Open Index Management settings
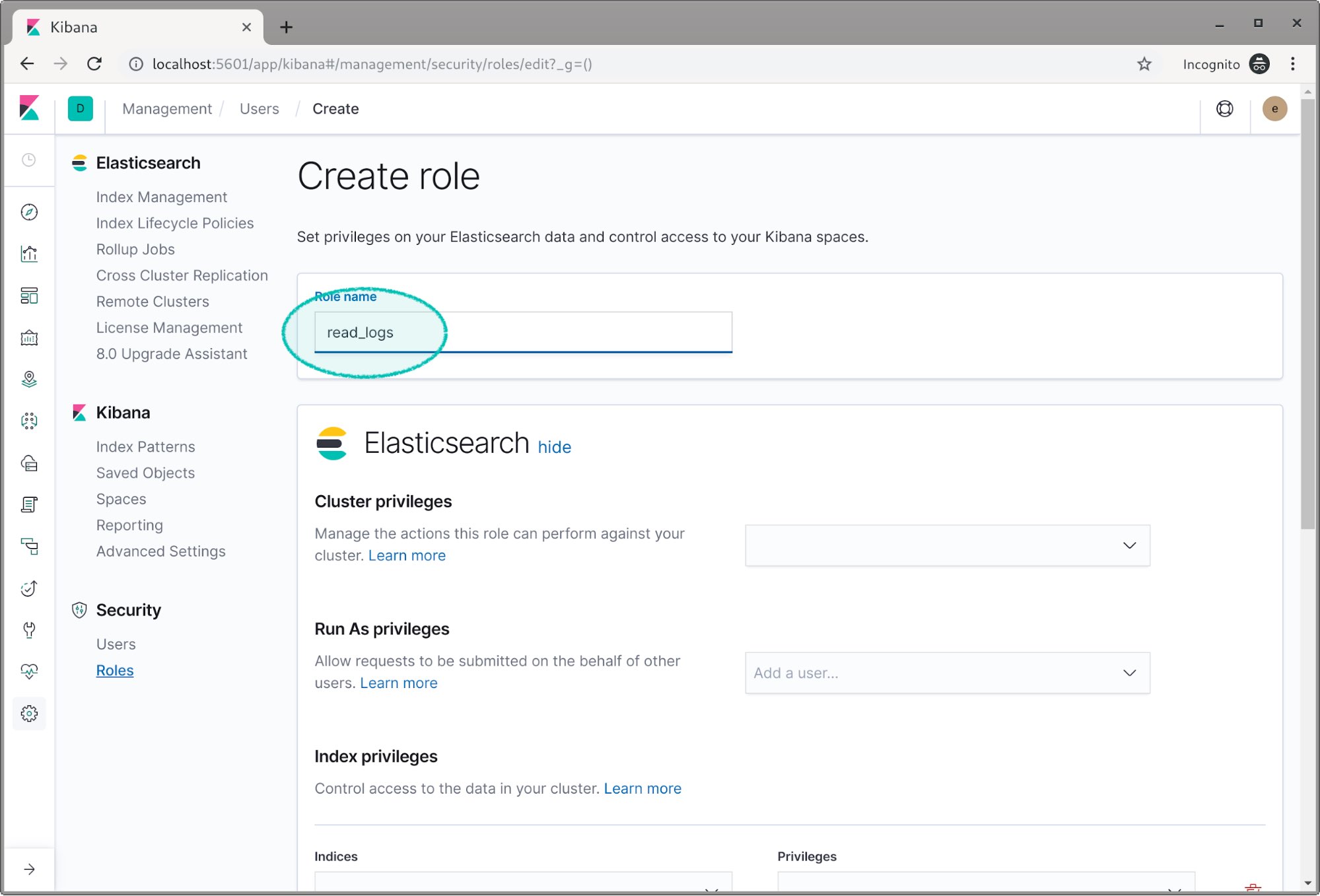Image resolution: width=1320 pixels, height=896 pixels. (161, 196)
